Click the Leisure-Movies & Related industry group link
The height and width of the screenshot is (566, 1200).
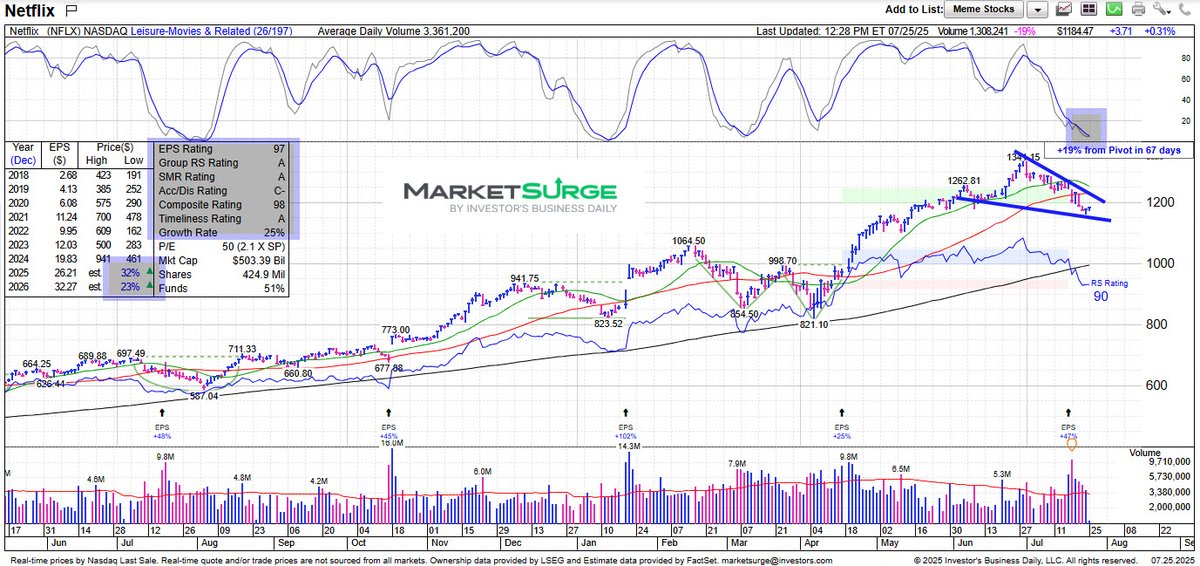(x=210, y=31)
